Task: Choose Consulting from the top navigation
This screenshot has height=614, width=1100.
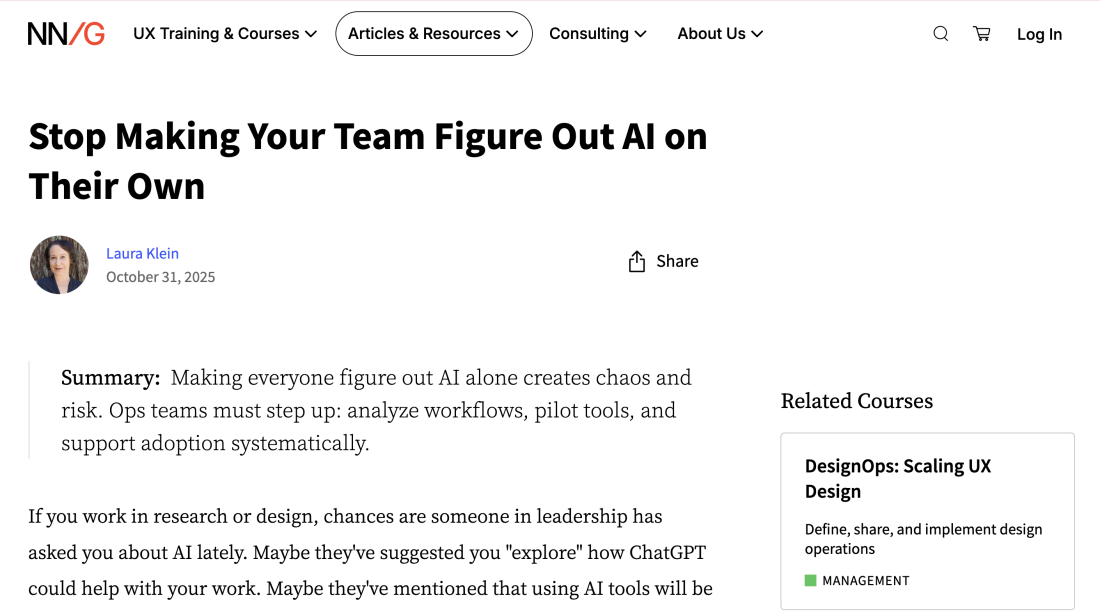Action: coord(590,33)
